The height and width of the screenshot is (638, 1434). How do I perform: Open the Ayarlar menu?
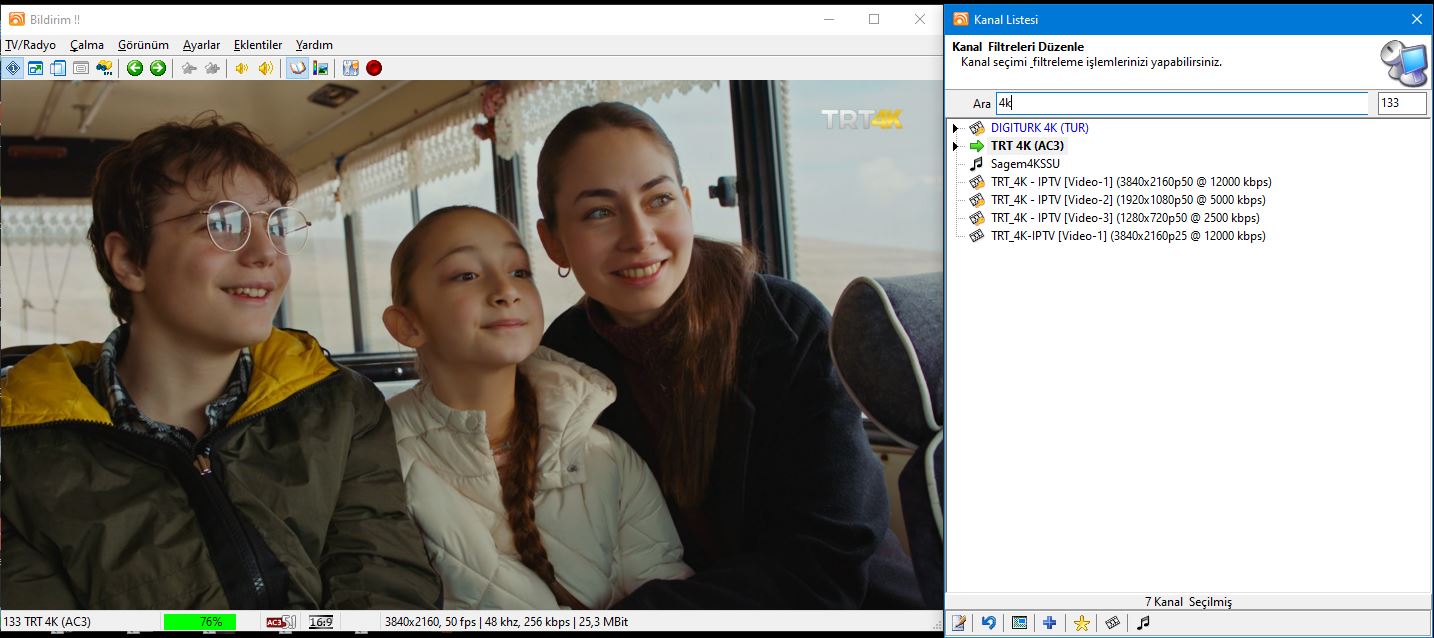point(202,45)
